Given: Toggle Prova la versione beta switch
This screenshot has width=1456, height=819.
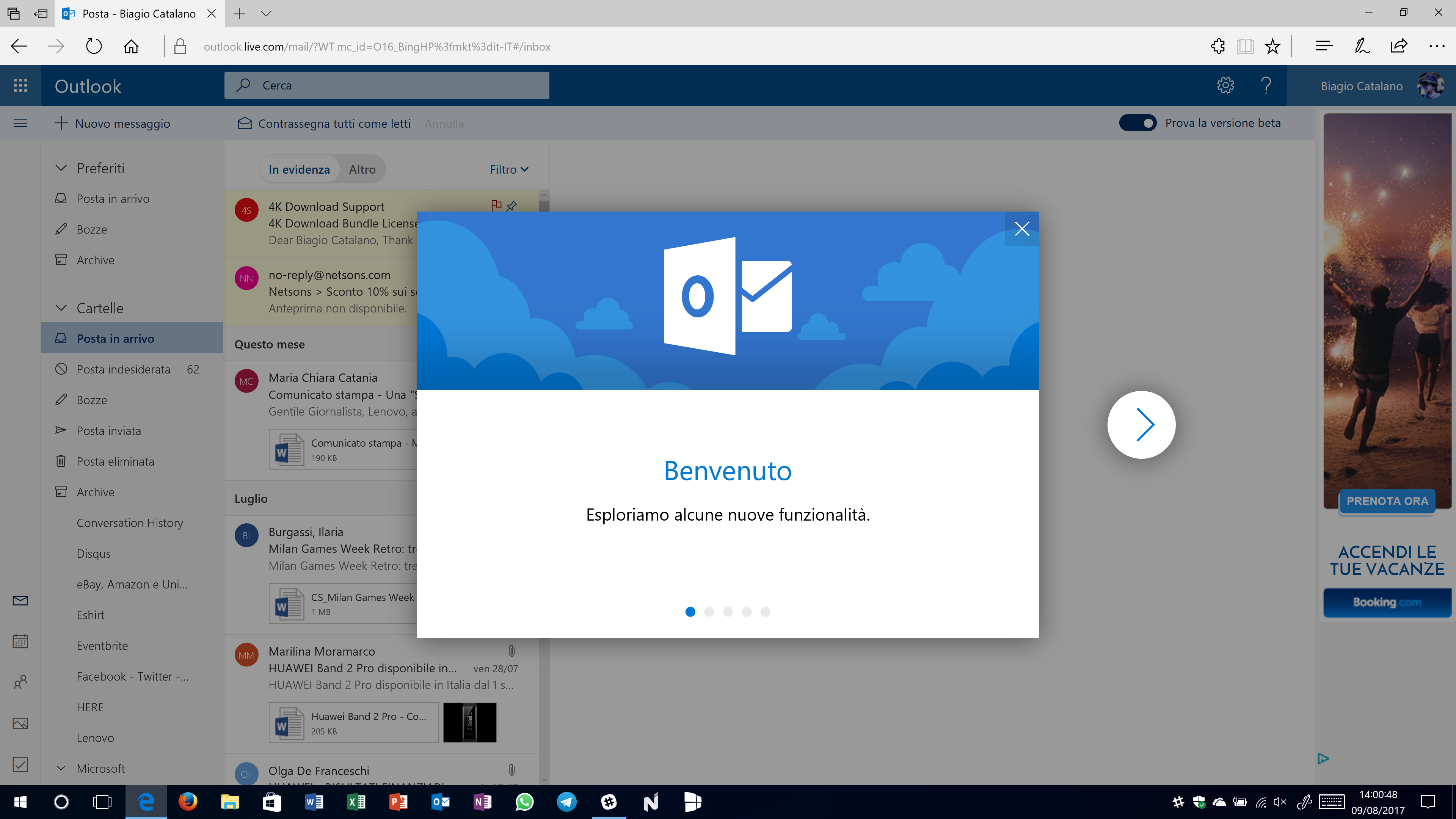Looking at the screenshot, I should [1137, 123].
